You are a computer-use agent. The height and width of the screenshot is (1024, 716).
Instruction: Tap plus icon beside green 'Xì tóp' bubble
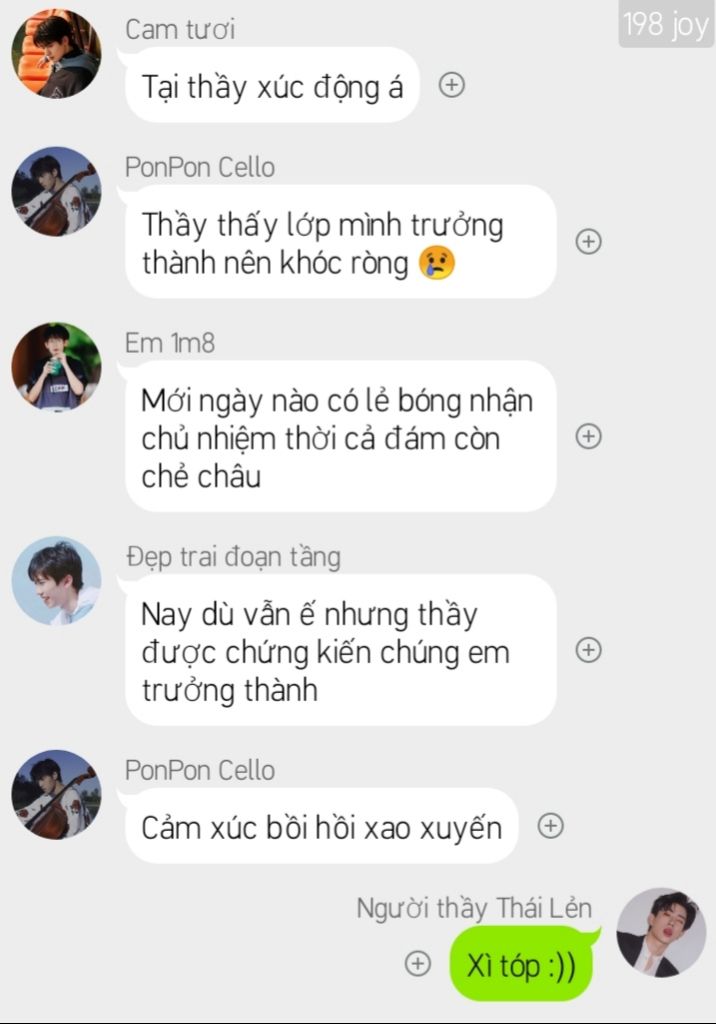(x=418, y=963)
